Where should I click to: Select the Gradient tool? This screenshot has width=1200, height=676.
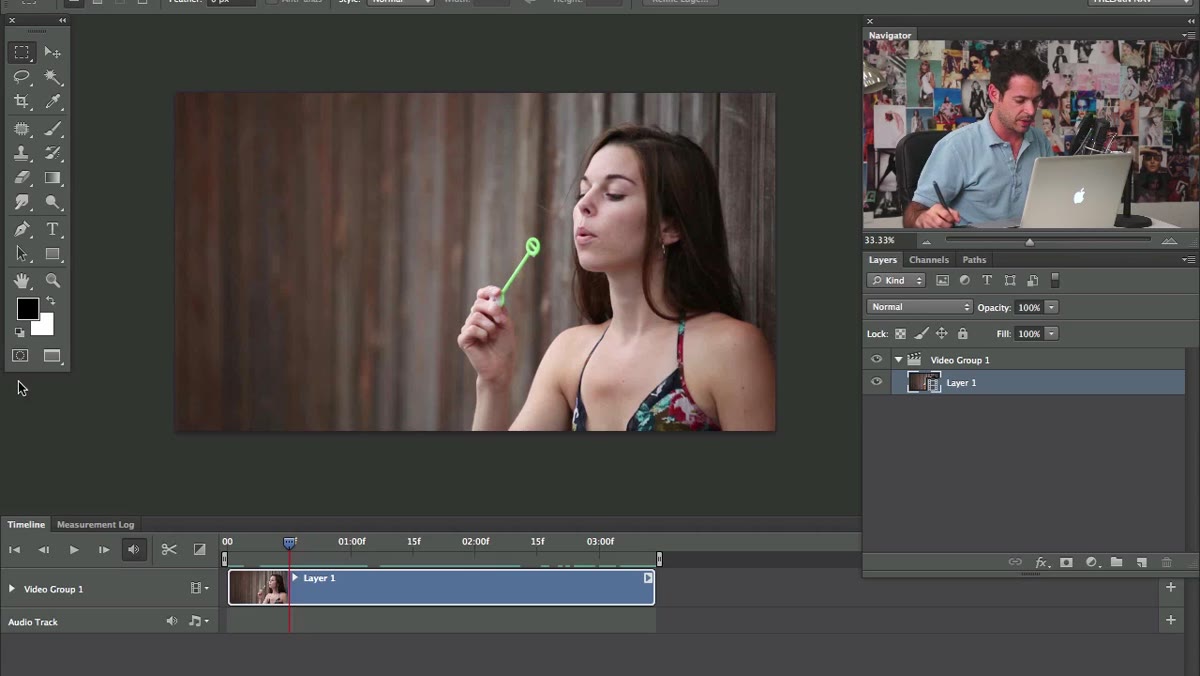(53, 178)
